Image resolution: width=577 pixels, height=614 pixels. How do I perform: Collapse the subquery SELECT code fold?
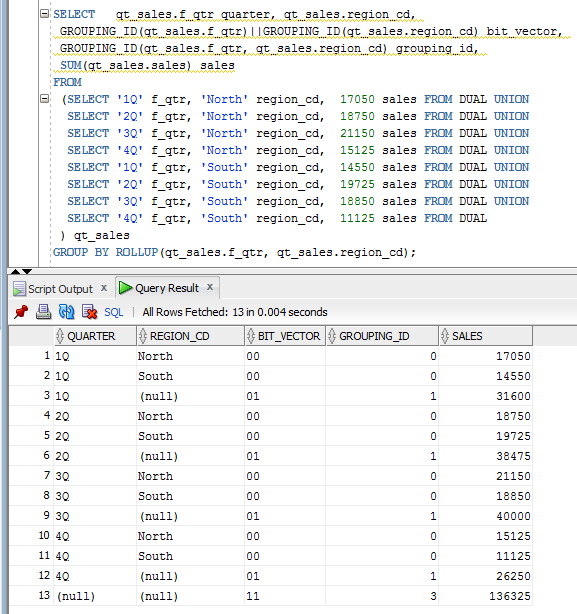click(x=45, y=98)
